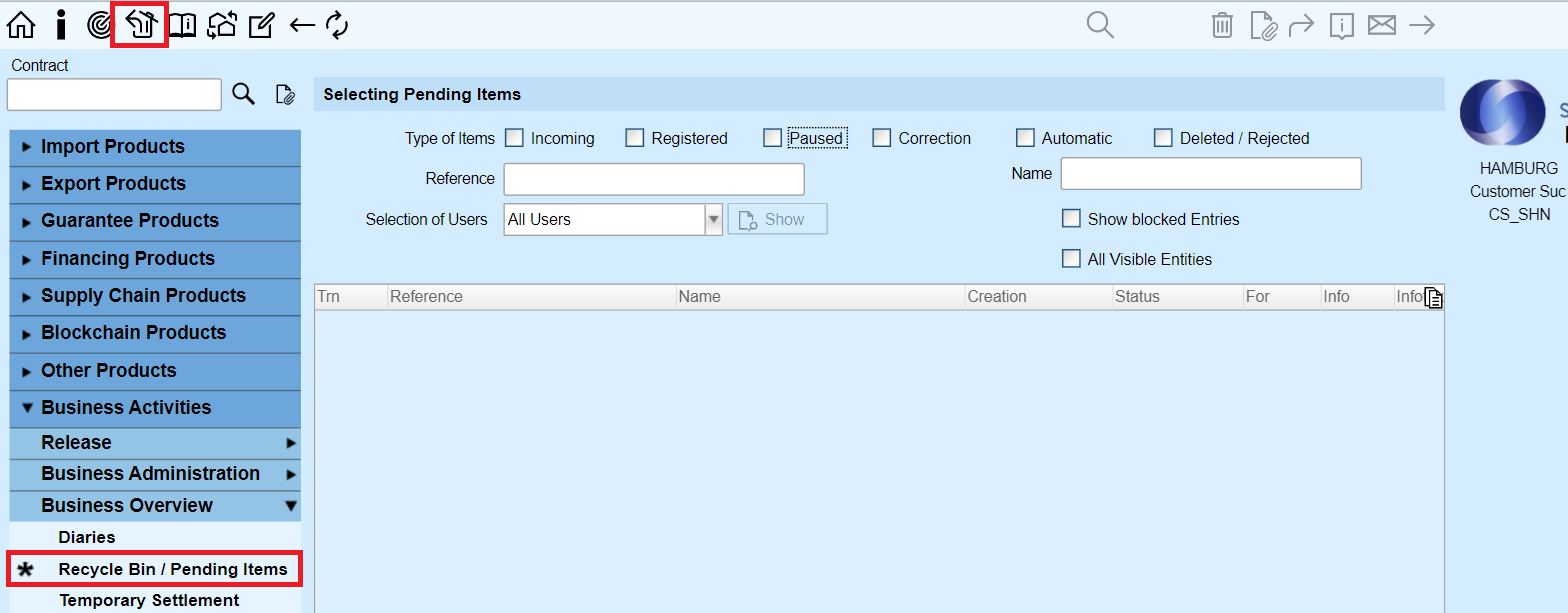
Task: Check the Deleted / Rejected checkbox
Action: (x=1163, y=138)
